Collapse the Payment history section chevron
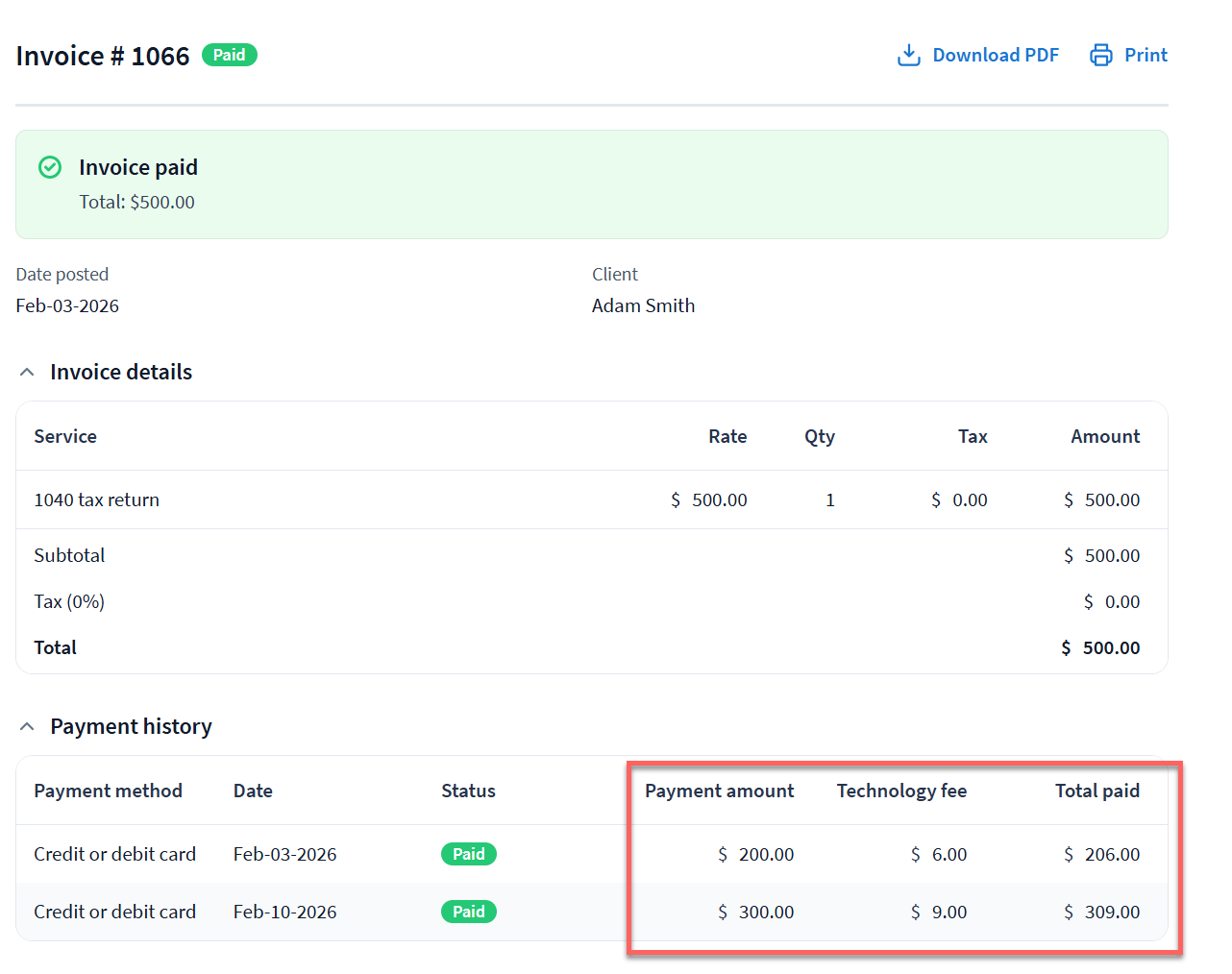This screenshot has width=1232, height=974. 27,727
